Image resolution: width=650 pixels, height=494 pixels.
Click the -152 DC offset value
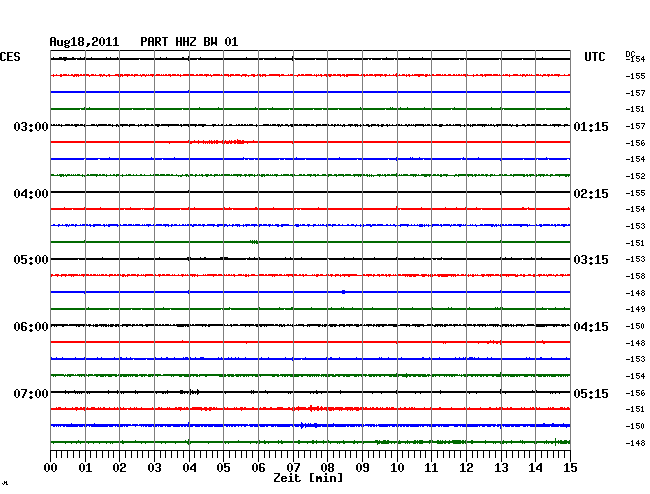[635, 176]
